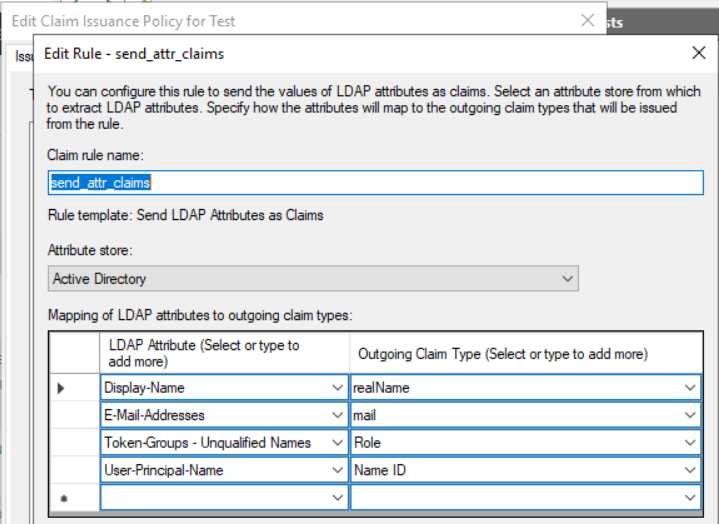Expand the mail outgoing claim type dropdown
This screenshot has height=524, width=719.
[690, 414]
